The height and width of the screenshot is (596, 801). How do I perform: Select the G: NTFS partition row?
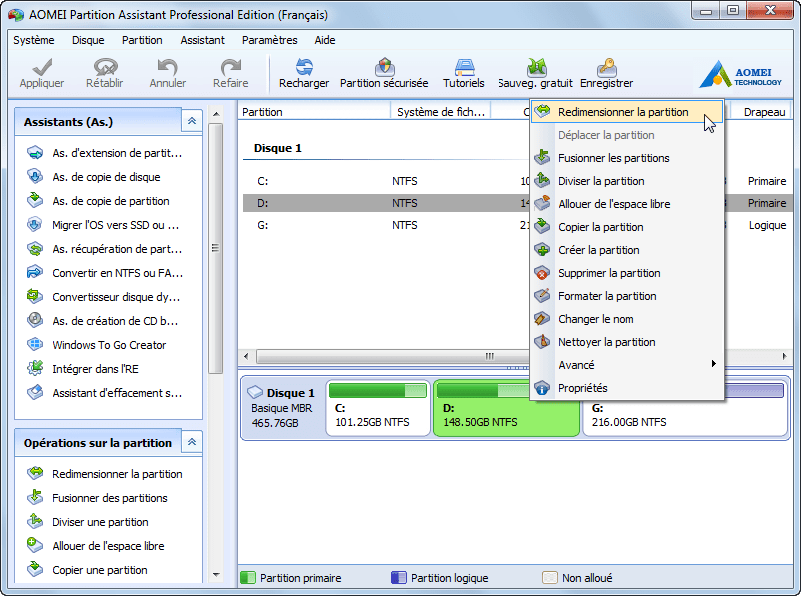(x=386, y=225)
